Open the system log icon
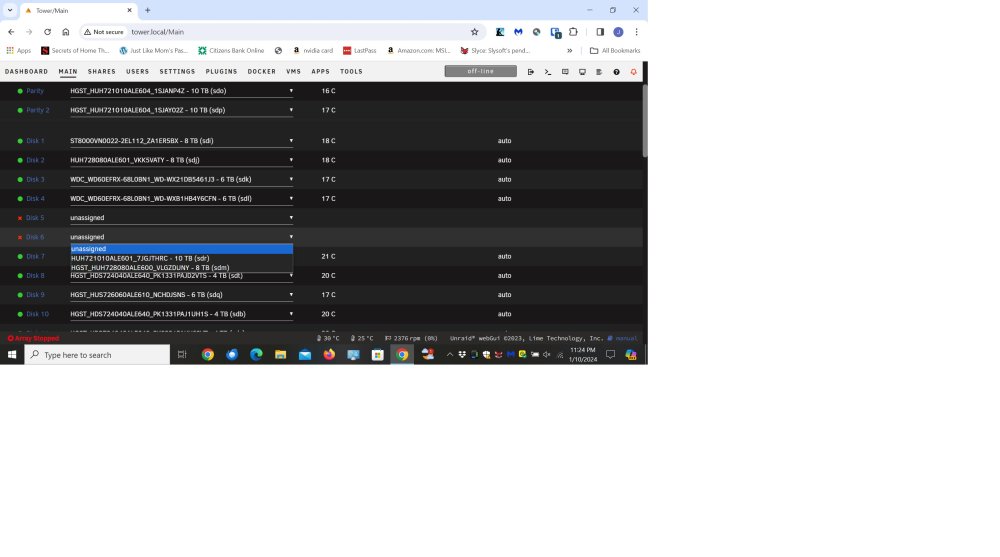The width and height of the screenshot is (1000, 557). (x=599, y=72)
